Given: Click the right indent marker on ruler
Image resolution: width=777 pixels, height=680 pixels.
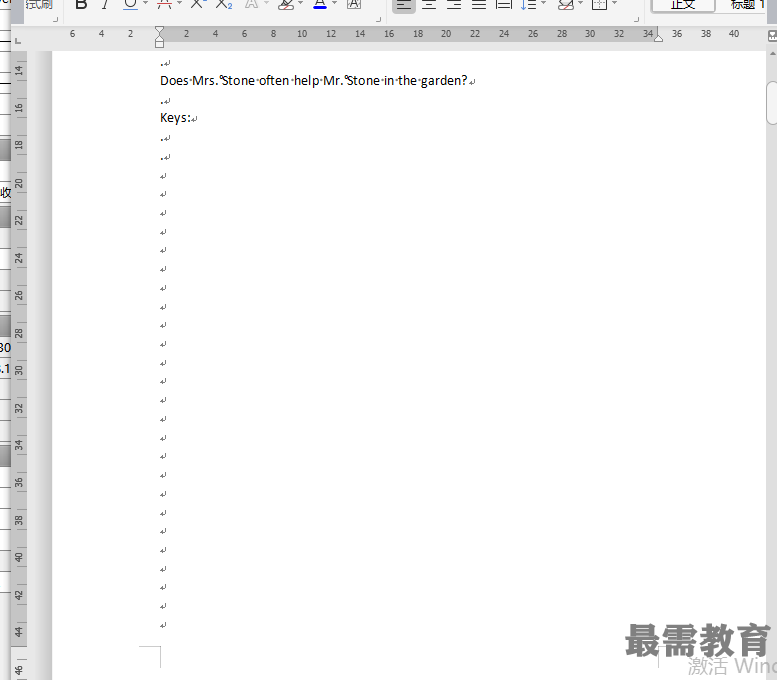Looking at the screenshot, I should (658, 38).
